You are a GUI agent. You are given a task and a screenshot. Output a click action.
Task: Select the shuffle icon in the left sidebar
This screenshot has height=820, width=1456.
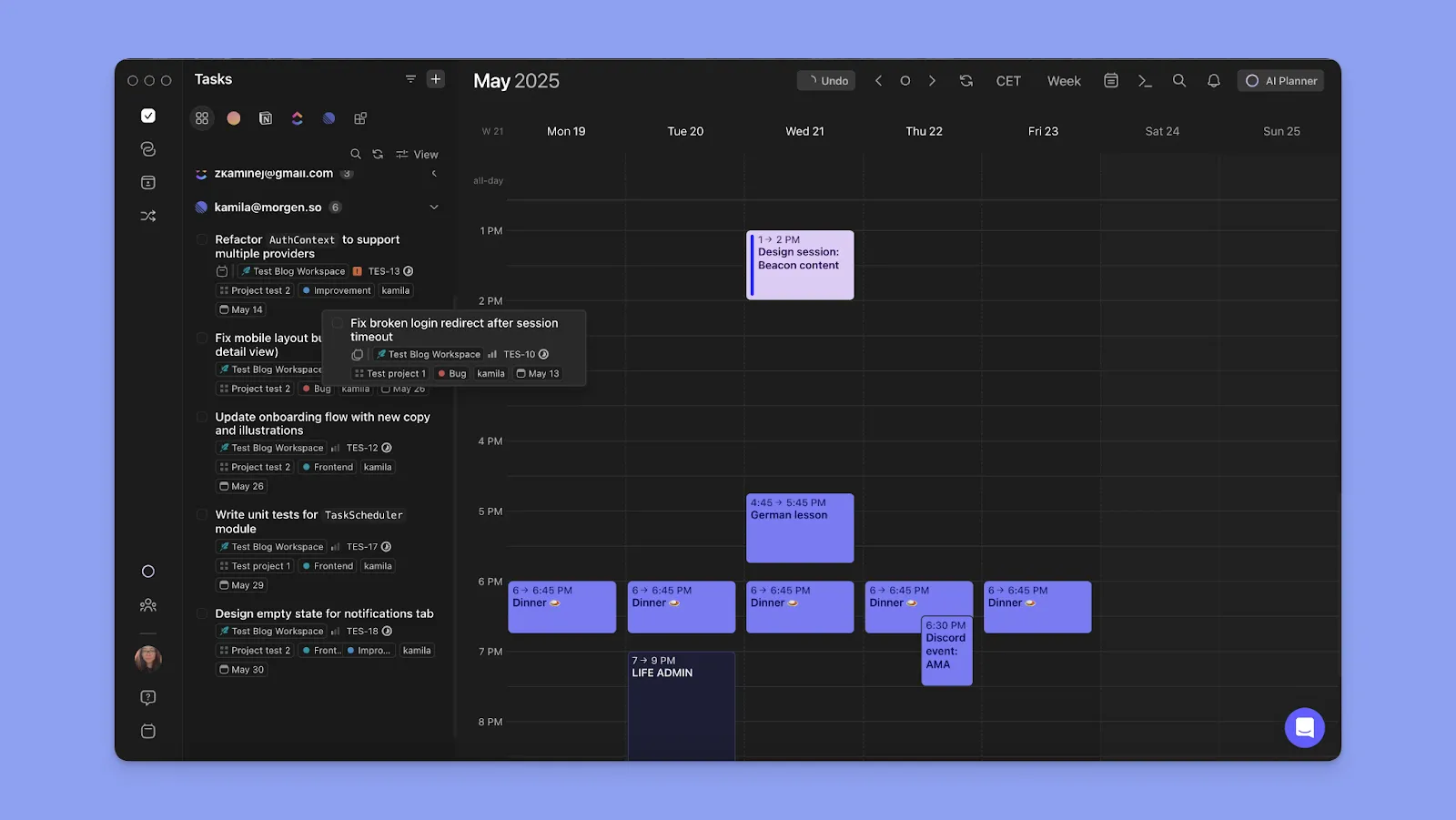tap(148, 216)
